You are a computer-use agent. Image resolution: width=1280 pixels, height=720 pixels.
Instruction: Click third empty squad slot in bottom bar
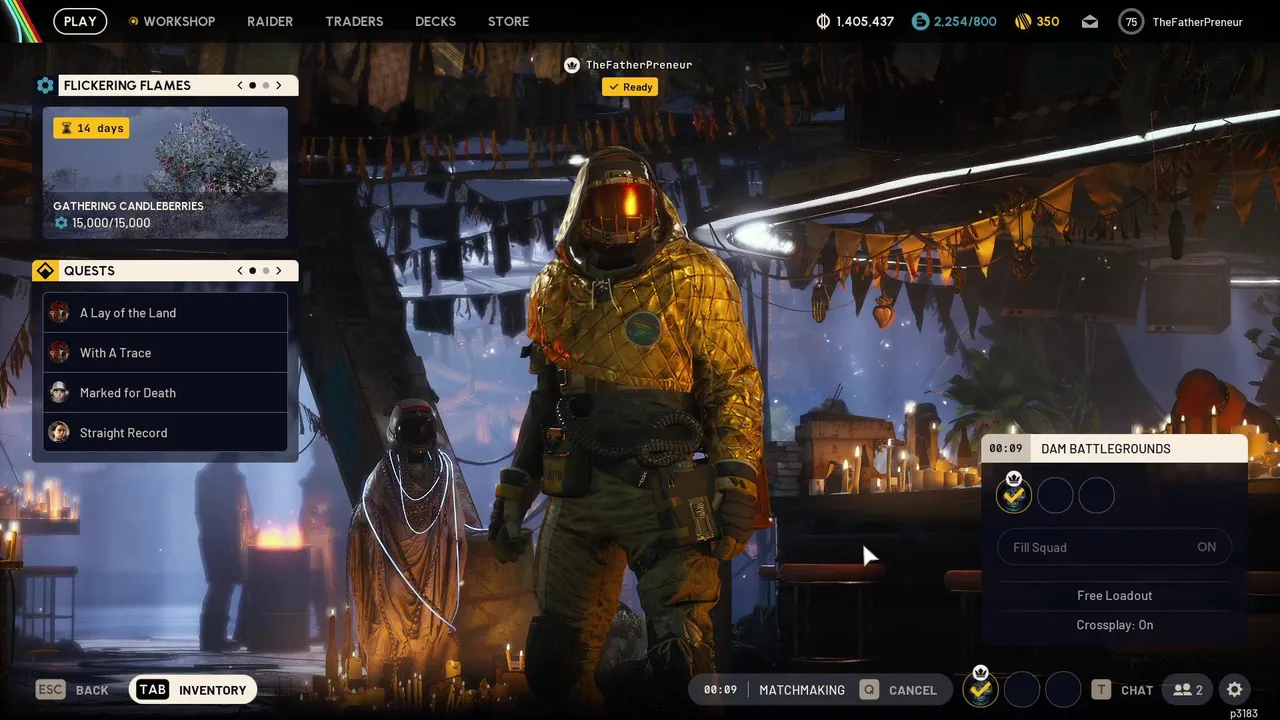(x=1063, y=689)
